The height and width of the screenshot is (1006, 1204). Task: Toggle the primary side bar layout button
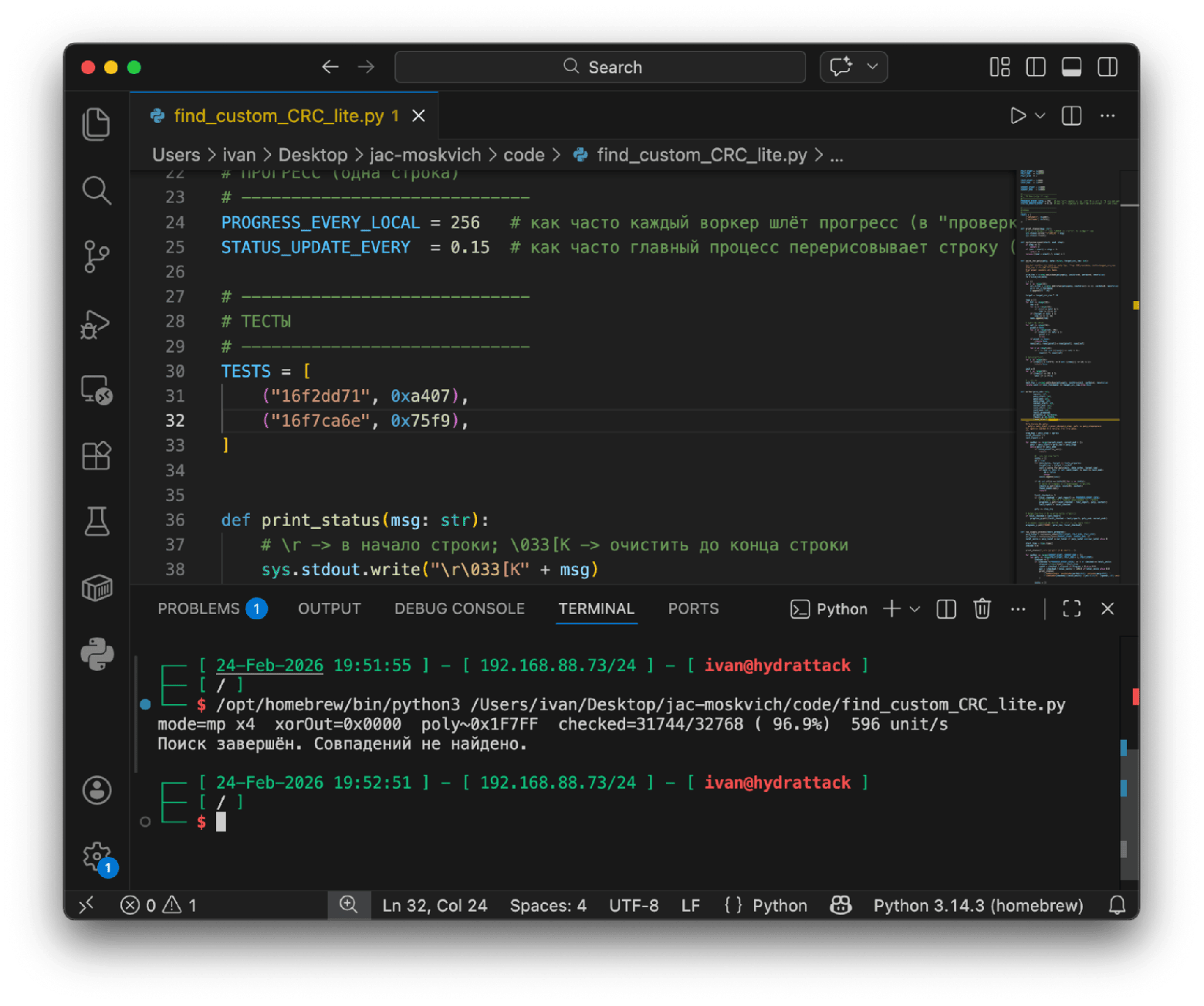click(1036, 67)
